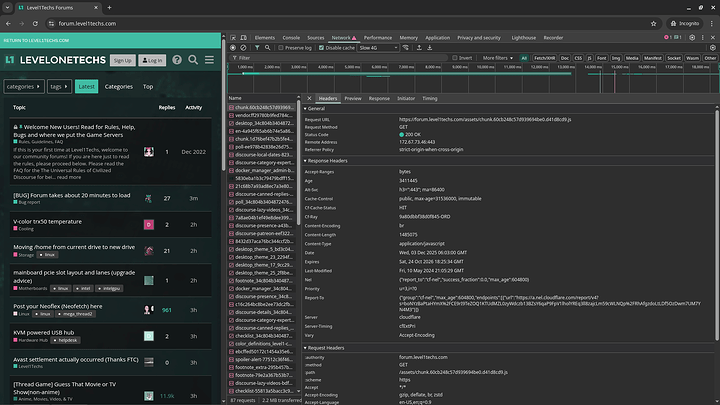
Task: Open the Preview tab for the request
Action: tap(353, 99)
